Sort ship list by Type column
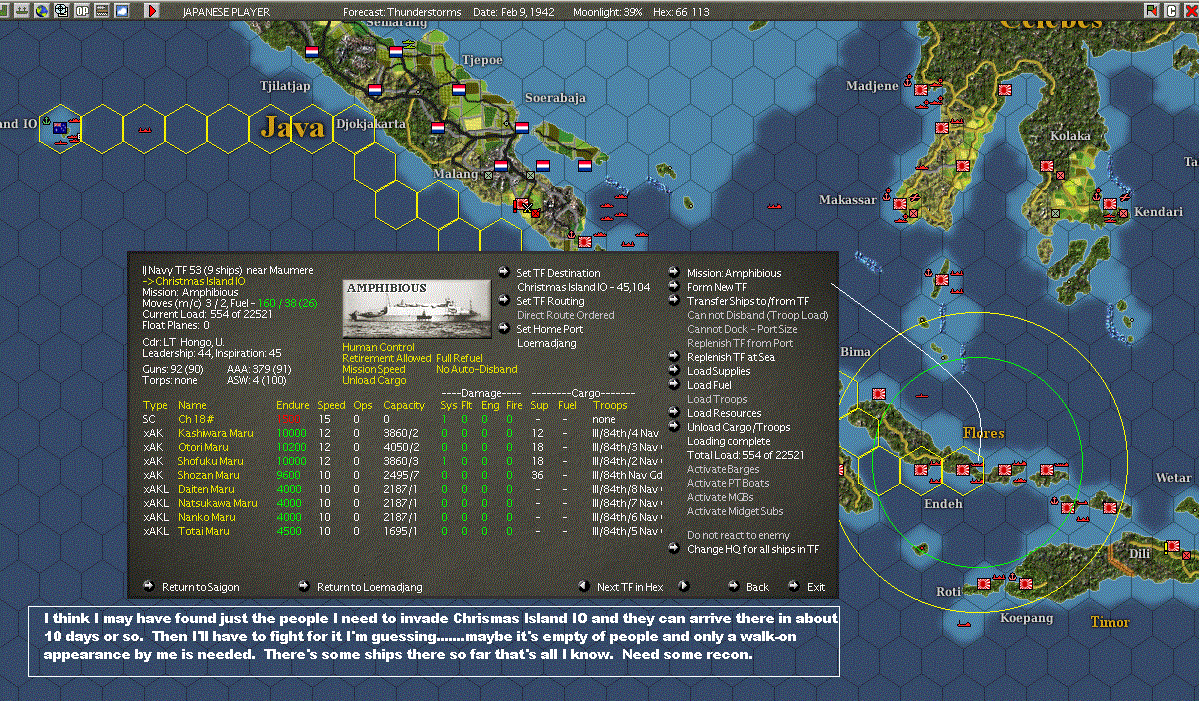Viewport: 1199px width, 701px height. tap(154, 405)
